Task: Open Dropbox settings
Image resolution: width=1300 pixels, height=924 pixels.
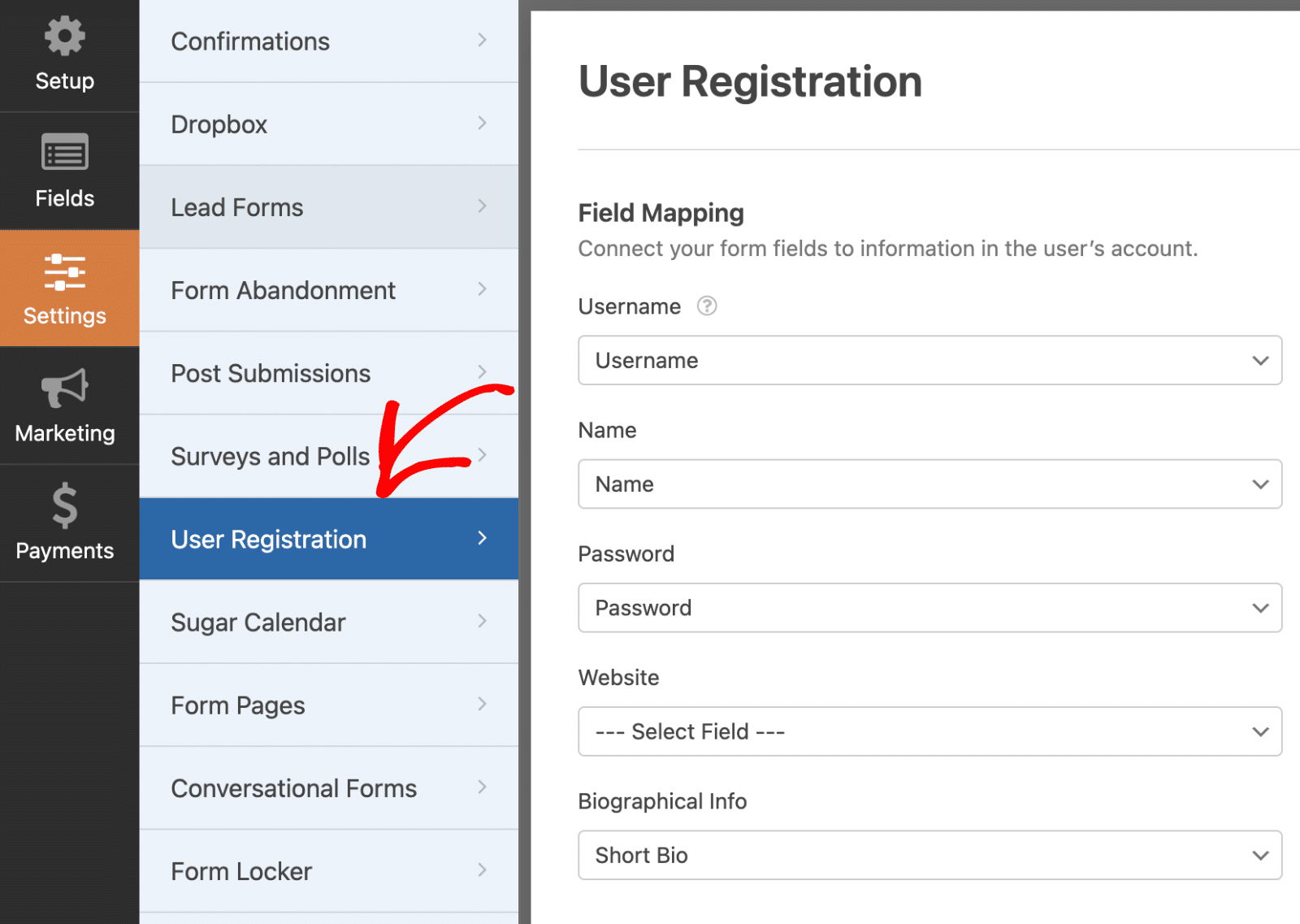Action: click(329, 124)
